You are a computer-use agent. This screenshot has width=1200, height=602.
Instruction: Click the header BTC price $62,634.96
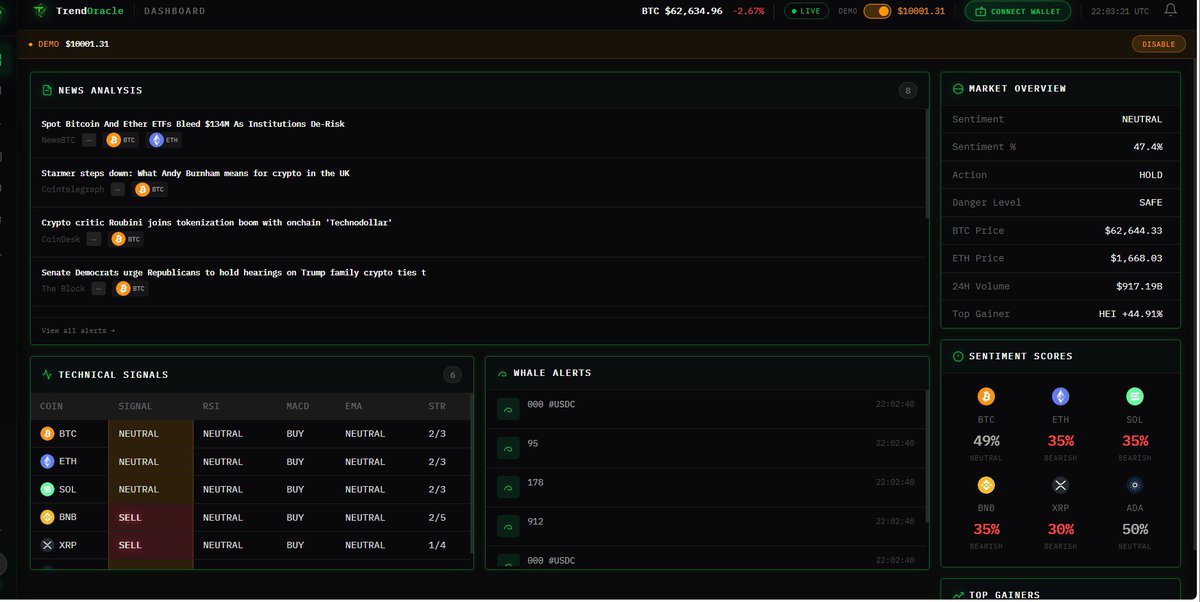coord(693,11)
